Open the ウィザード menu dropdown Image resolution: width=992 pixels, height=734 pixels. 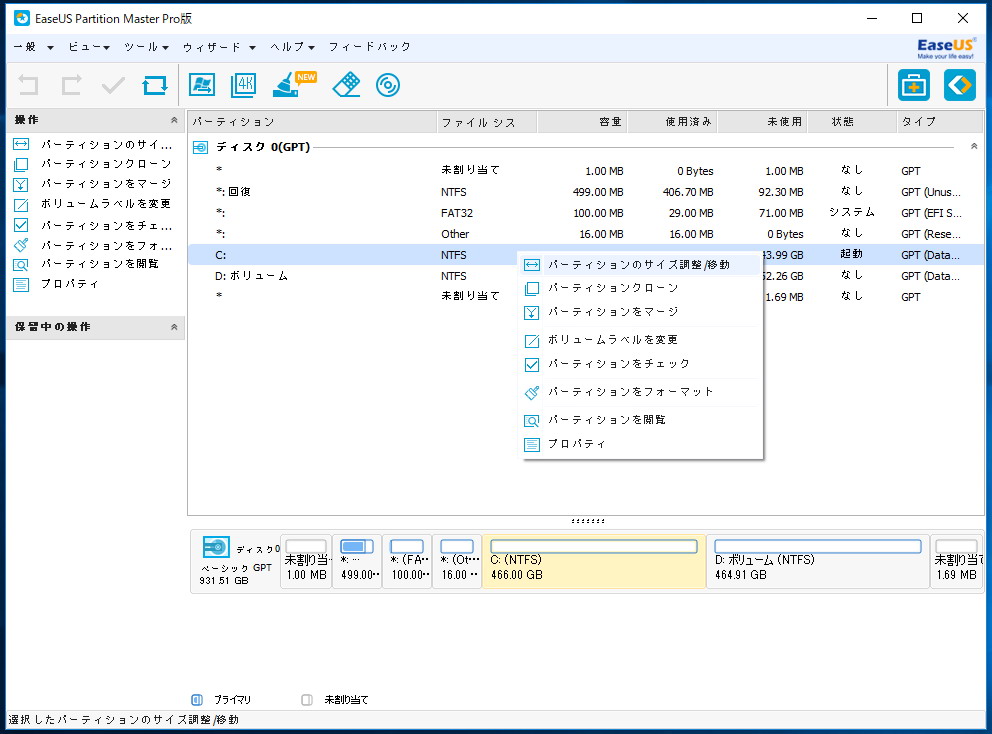219,47
